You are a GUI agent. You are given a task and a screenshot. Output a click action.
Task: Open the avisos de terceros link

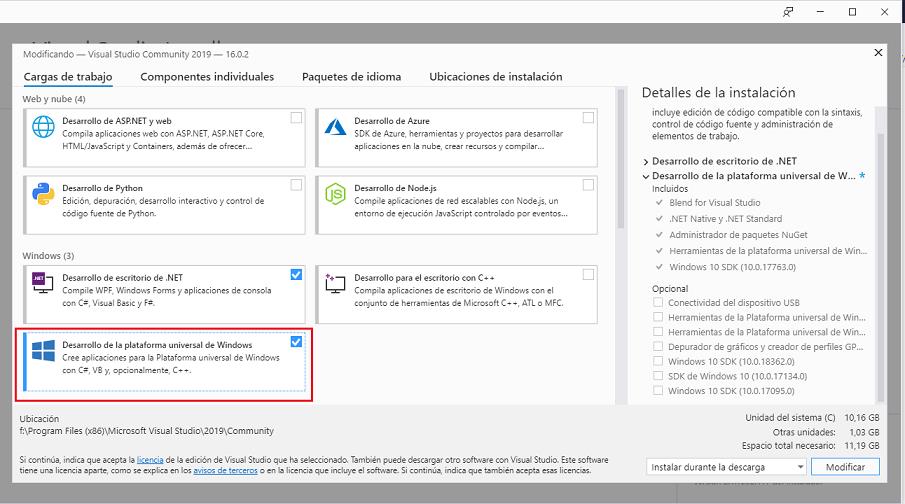pos(225,471)
